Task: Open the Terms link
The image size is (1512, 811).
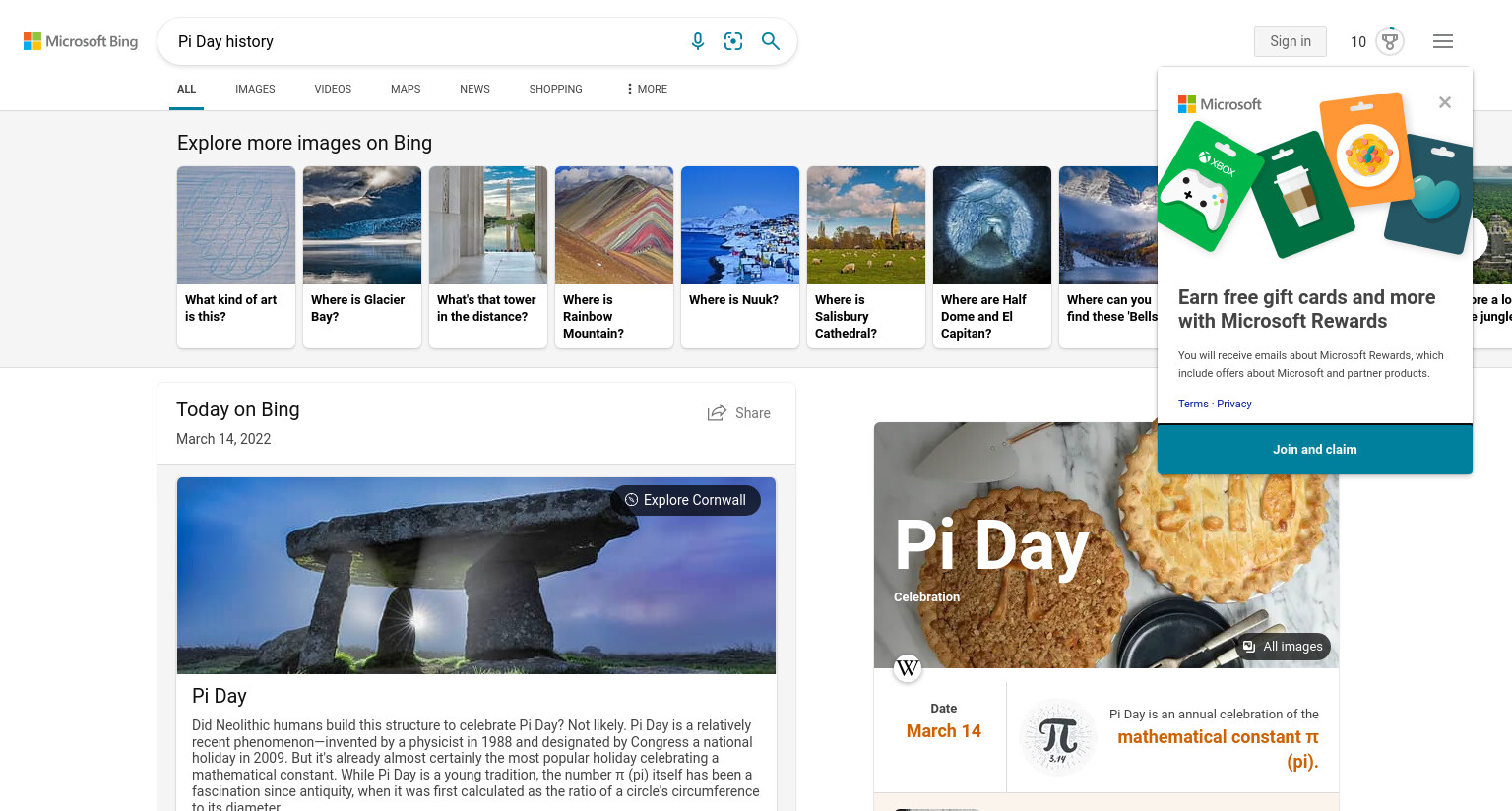Action: tap(1193, 404)
